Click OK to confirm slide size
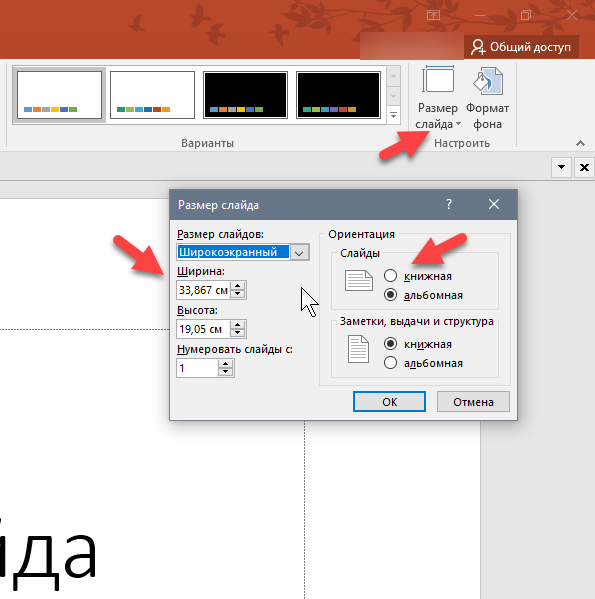The width and height of the screenshot is (595, 599). pyautogui.click(x=389, y=402)
